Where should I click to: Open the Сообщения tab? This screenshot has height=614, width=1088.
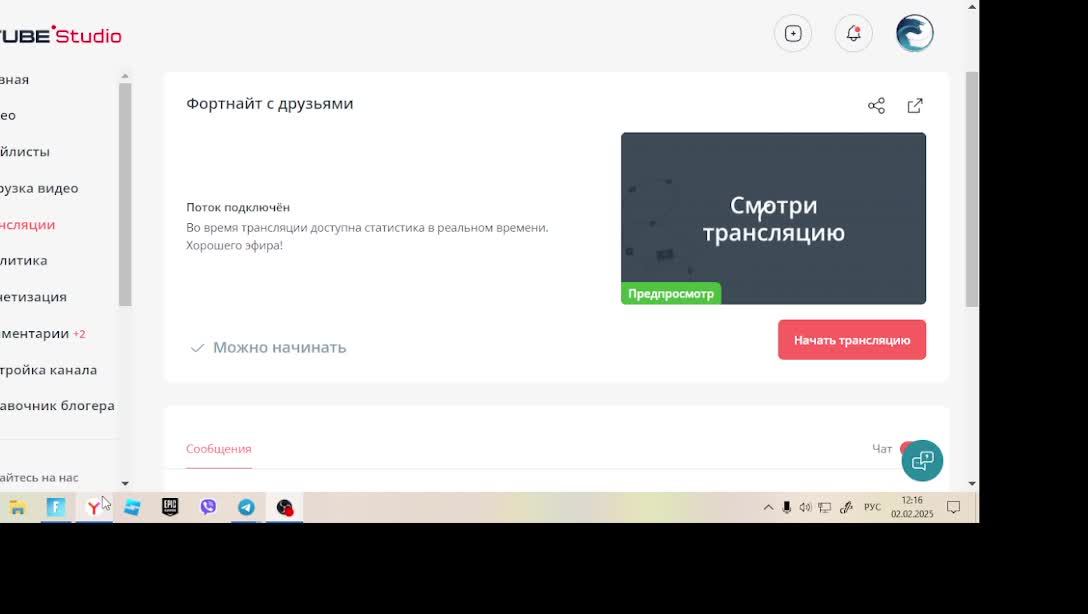[219, 449]
